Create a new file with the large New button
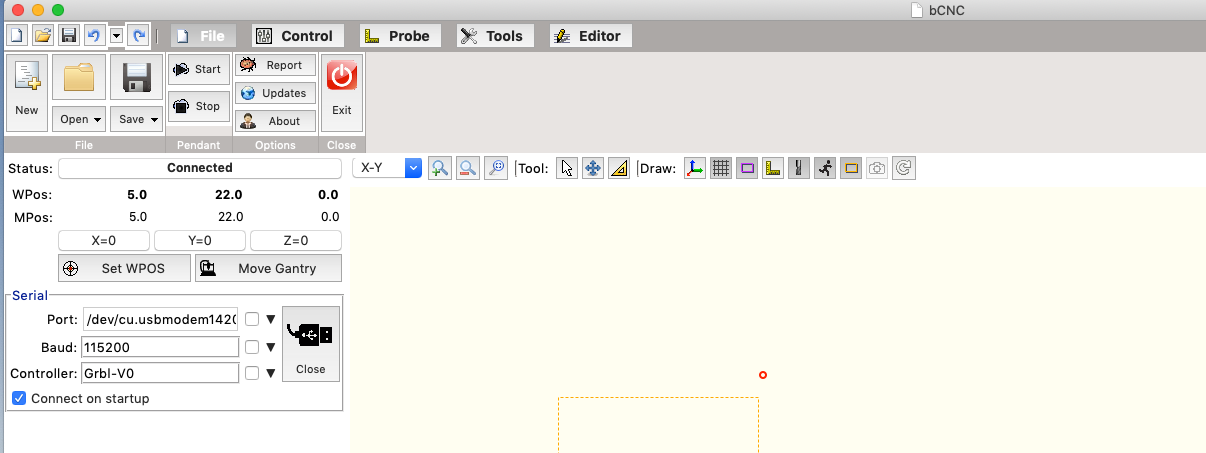This screenshot has height=453, width=1206. point(27,93)
